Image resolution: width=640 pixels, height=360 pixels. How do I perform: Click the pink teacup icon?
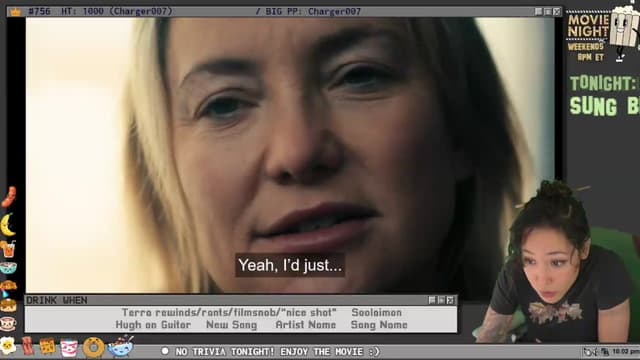(8, 324)
